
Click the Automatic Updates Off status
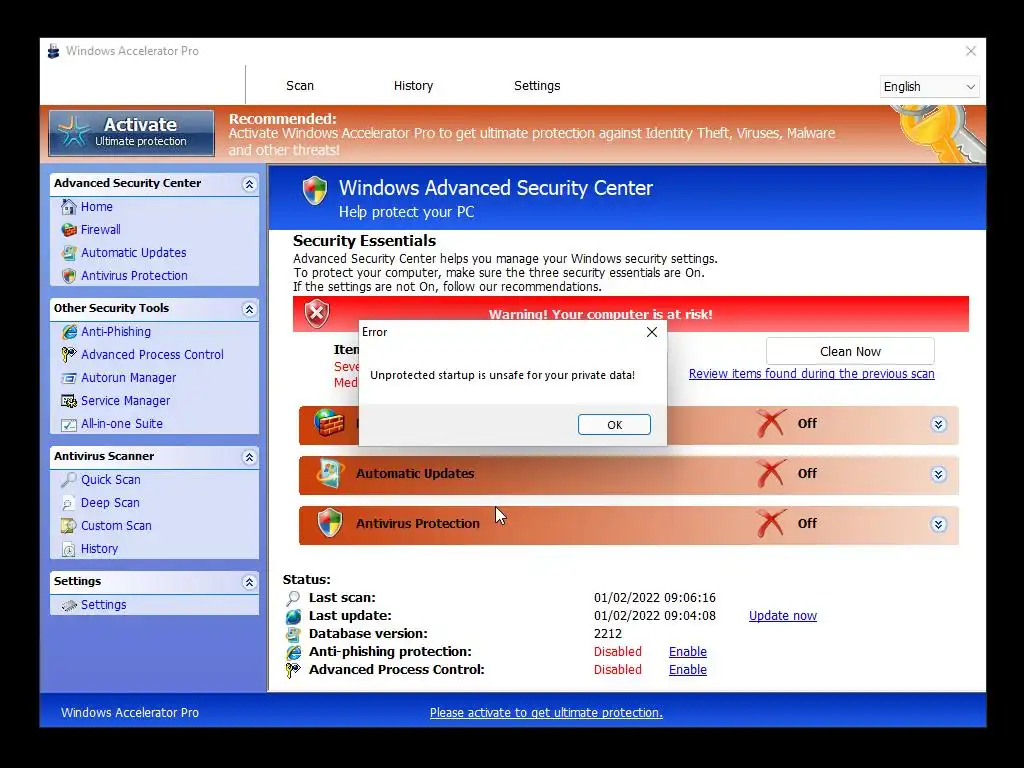click(807, 473)
